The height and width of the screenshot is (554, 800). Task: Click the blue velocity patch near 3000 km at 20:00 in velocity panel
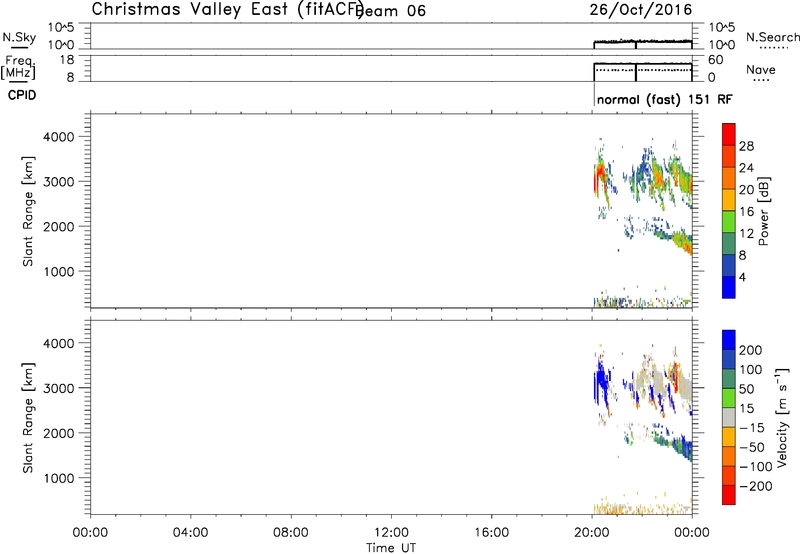coord(601,382)
